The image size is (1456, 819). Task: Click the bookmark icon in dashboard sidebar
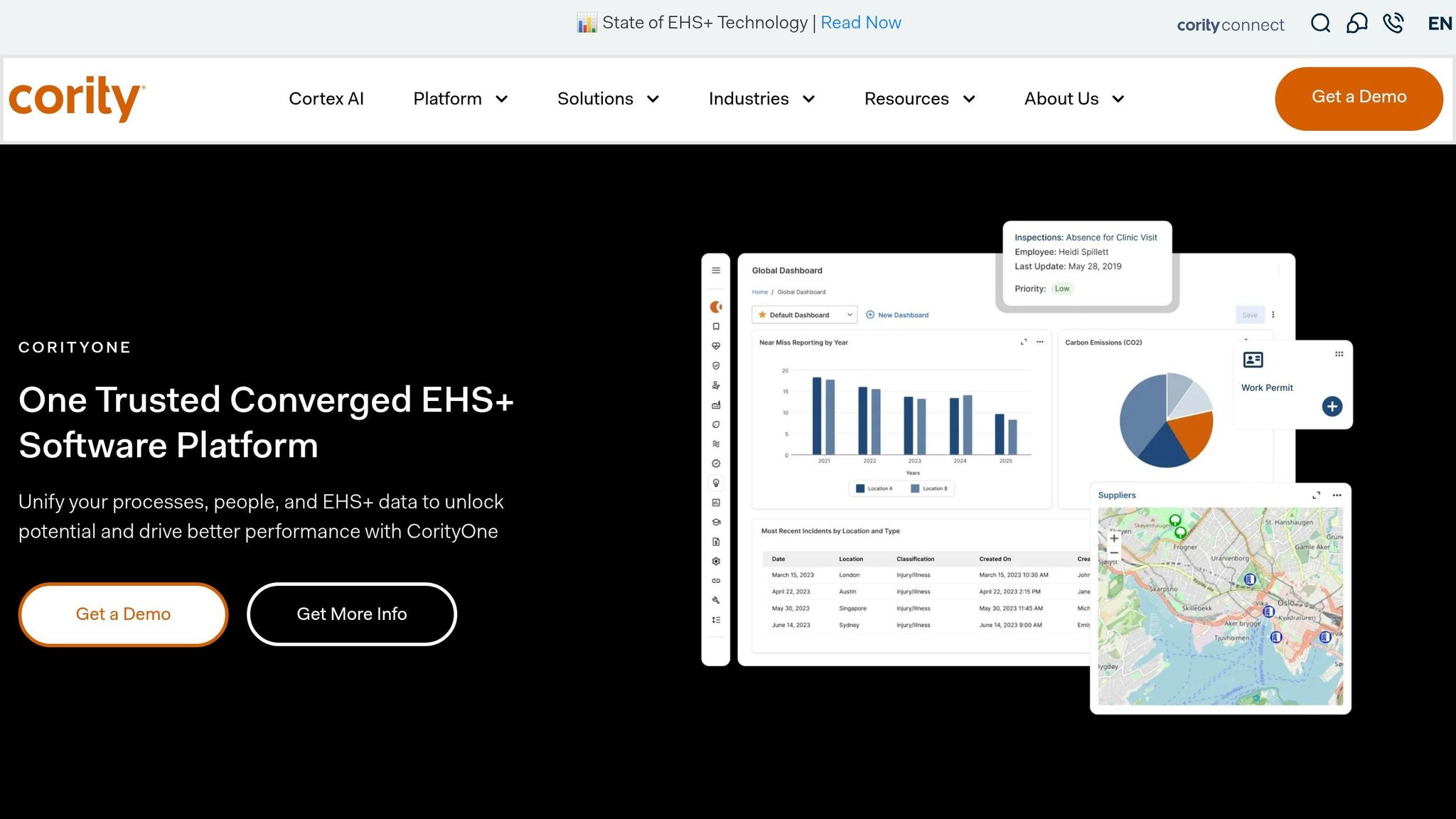click(x=716, y=326)
